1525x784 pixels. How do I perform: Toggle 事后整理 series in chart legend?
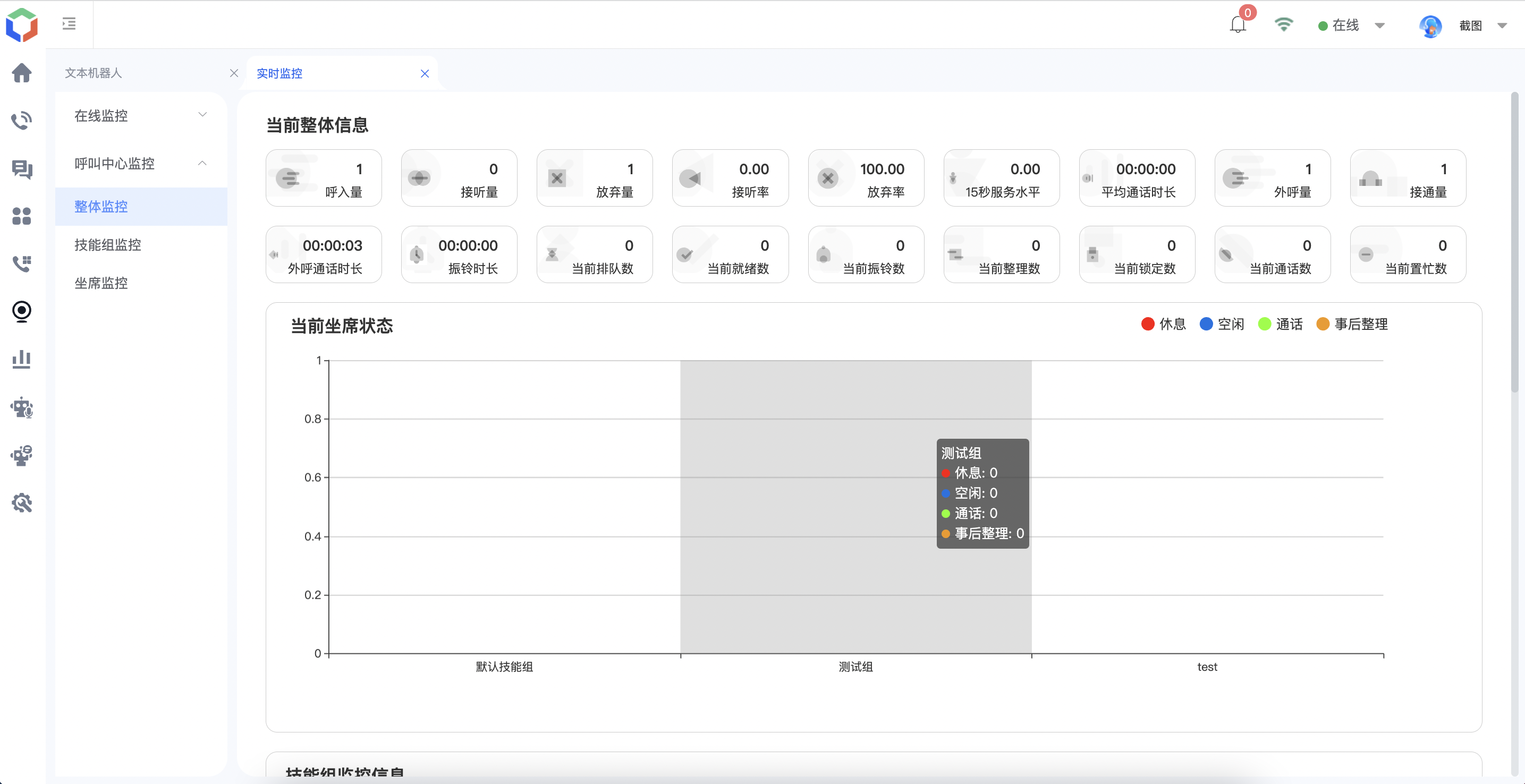coord(1352,323)
